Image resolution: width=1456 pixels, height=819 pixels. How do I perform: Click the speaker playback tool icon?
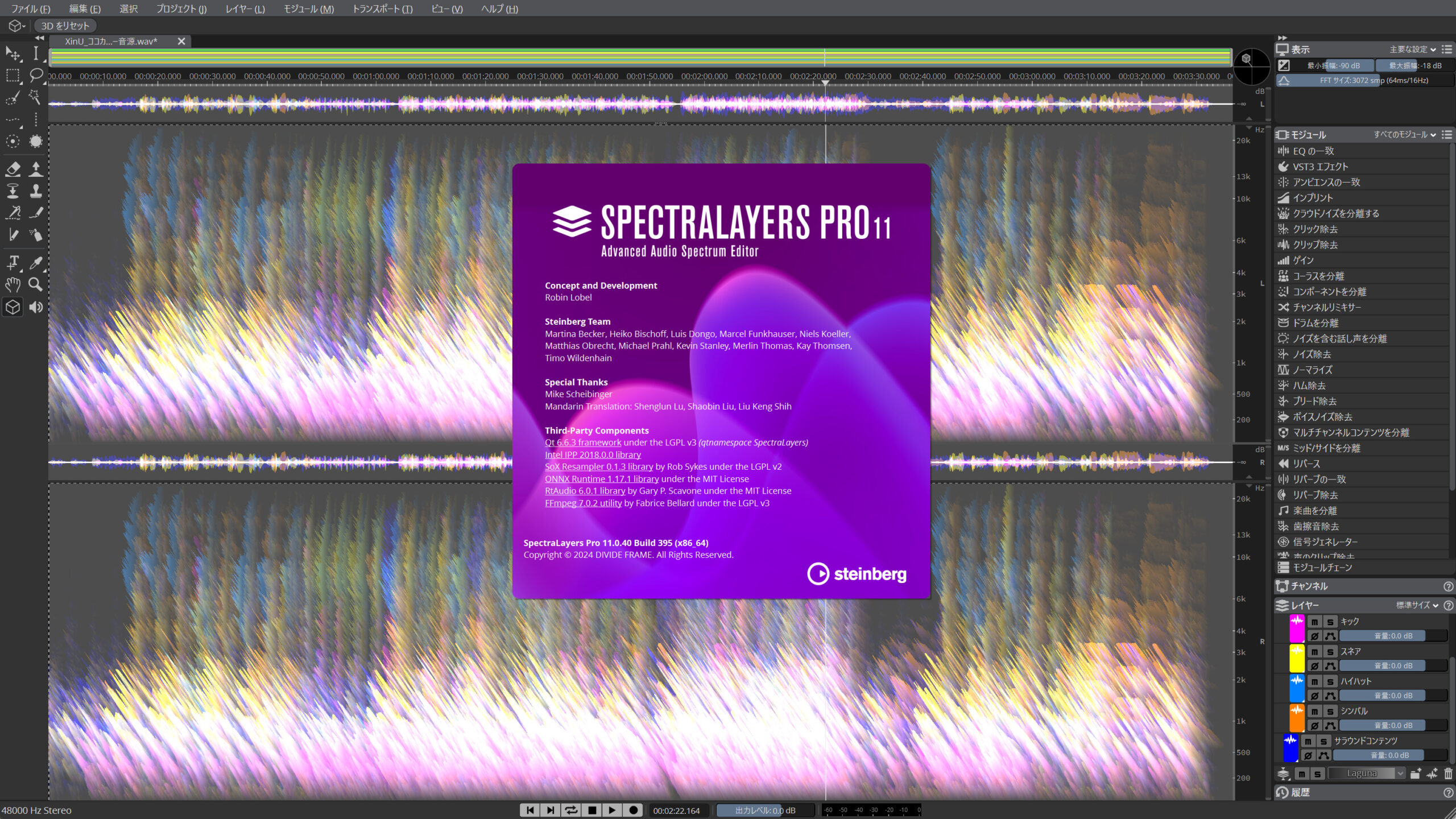[36, 307]
